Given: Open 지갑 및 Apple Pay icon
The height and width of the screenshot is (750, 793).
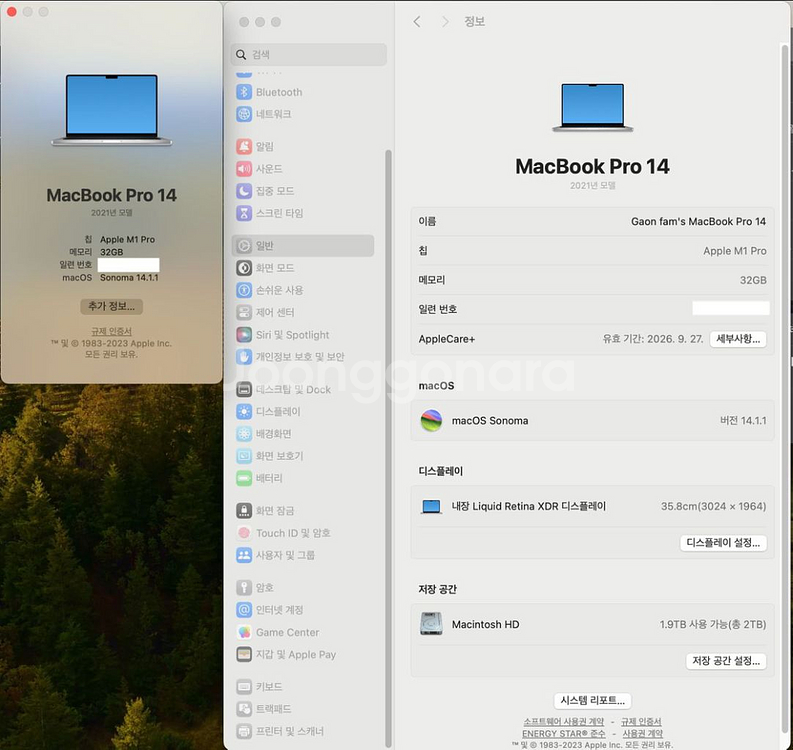Looking at the screenshot, I should click(244, 654).
